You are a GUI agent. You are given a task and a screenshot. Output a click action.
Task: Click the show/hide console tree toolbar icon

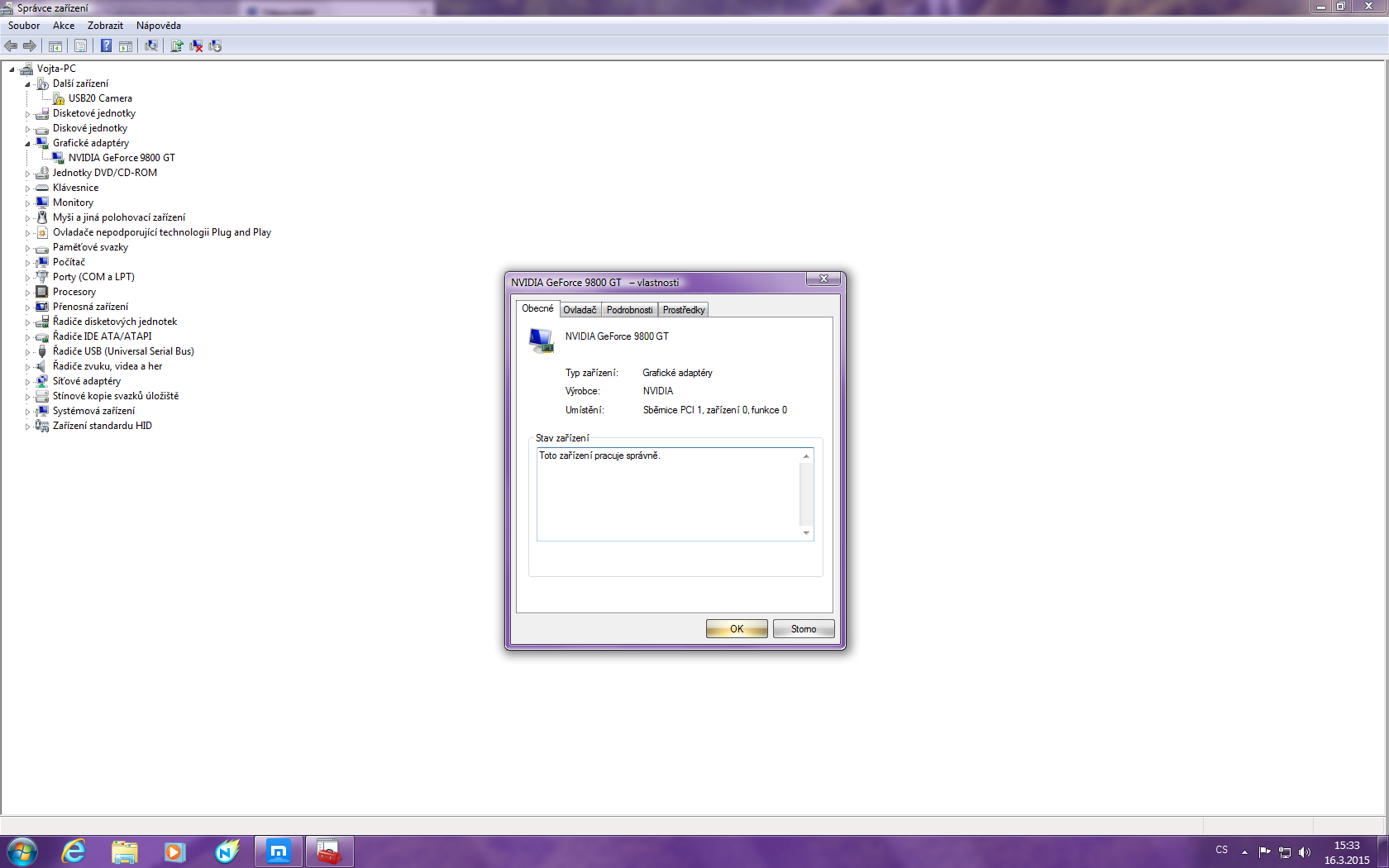click(55, 45)
